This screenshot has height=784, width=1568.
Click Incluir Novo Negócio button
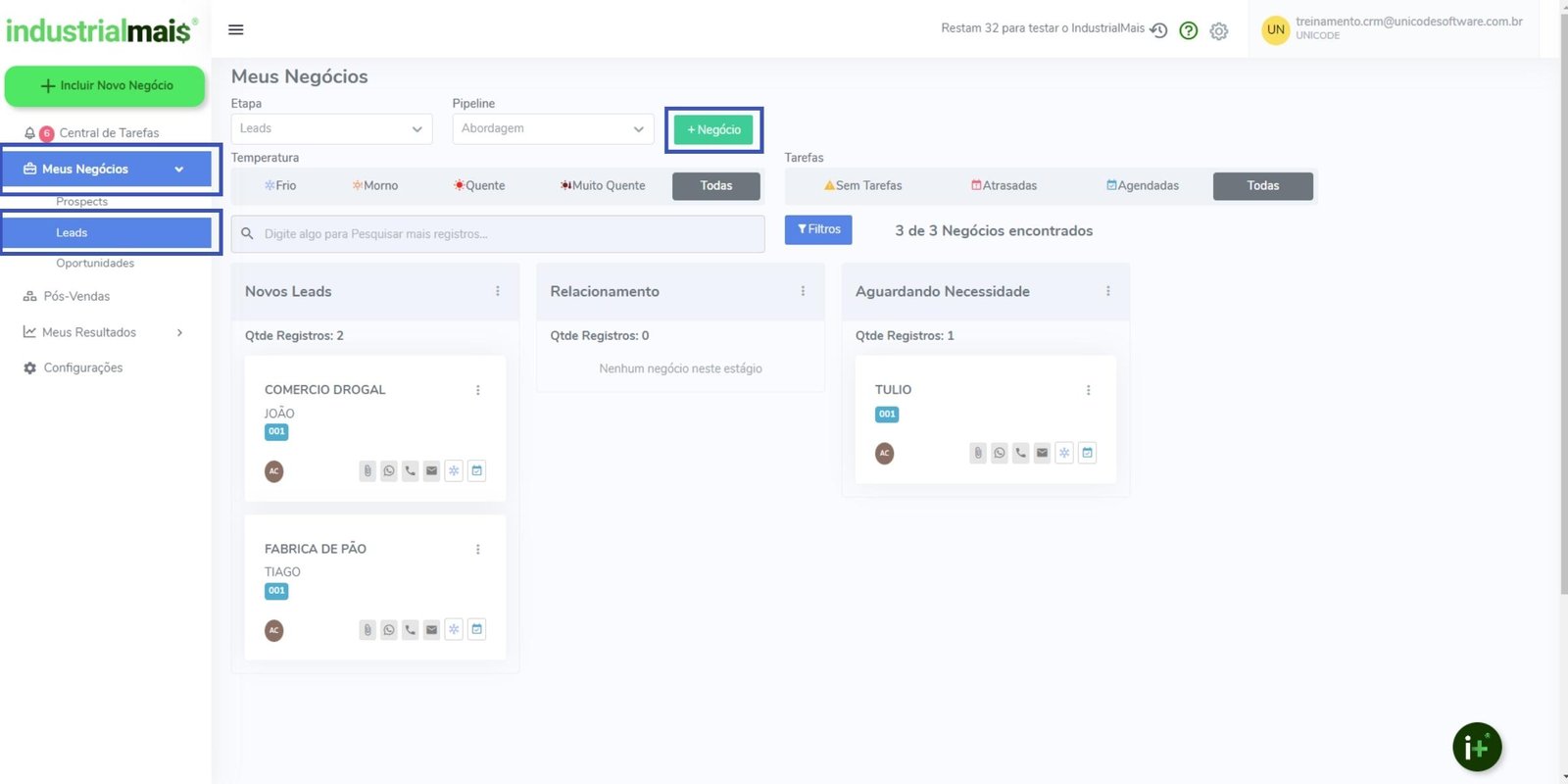pyautogui.click(x=105, y=86)
